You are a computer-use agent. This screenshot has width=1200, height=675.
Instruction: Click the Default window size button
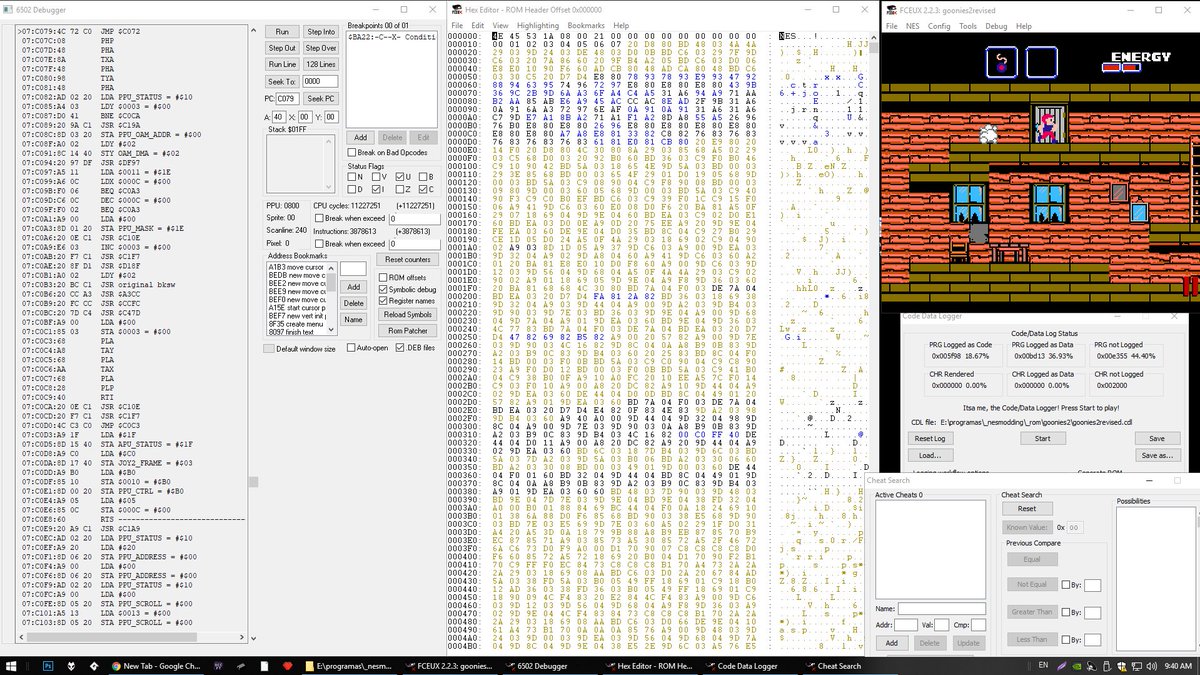(x=267, y=348)
